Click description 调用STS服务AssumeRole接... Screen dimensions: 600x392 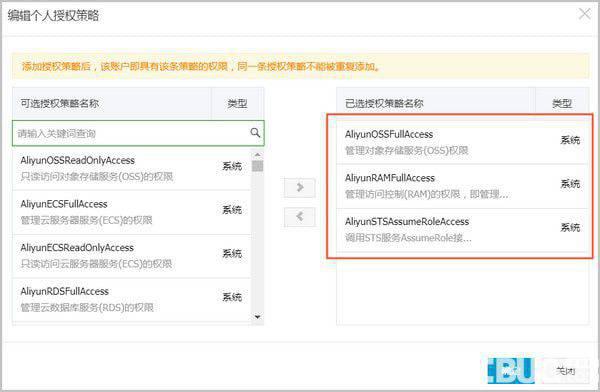(408, 238)
